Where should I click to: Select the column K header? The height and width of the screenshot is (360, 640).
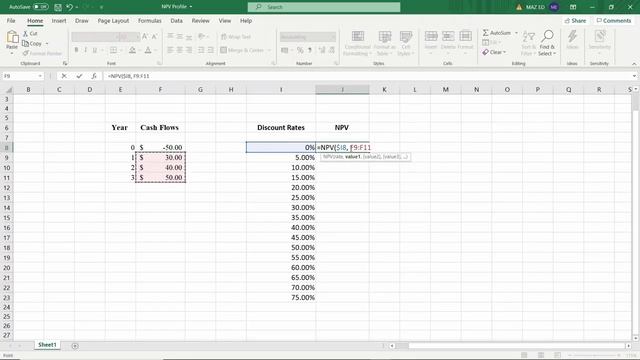point(384,89)
